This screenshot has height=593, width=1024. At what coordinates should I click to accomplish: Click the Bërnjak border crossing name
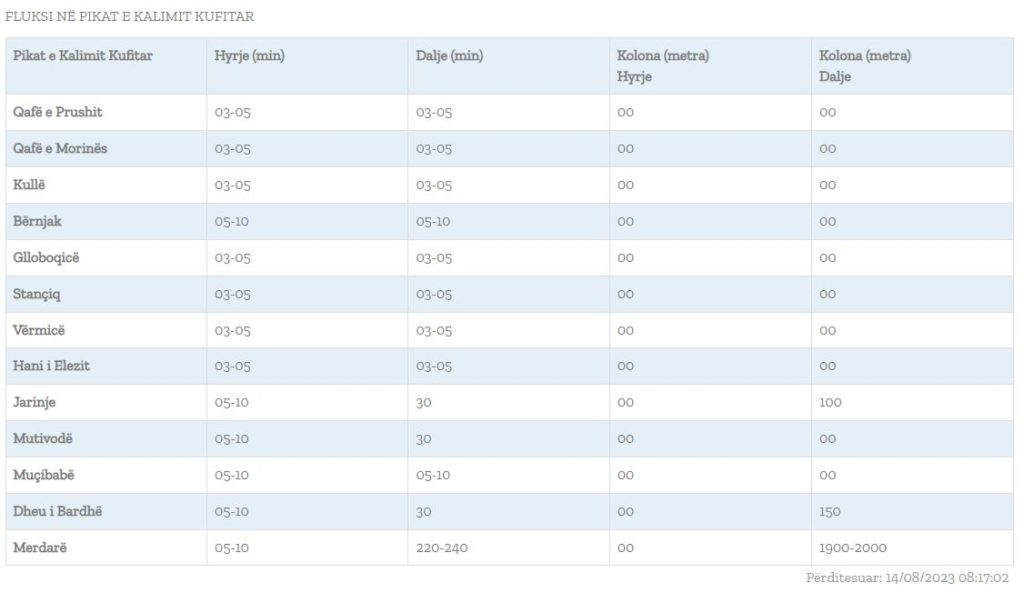point(37,221)
